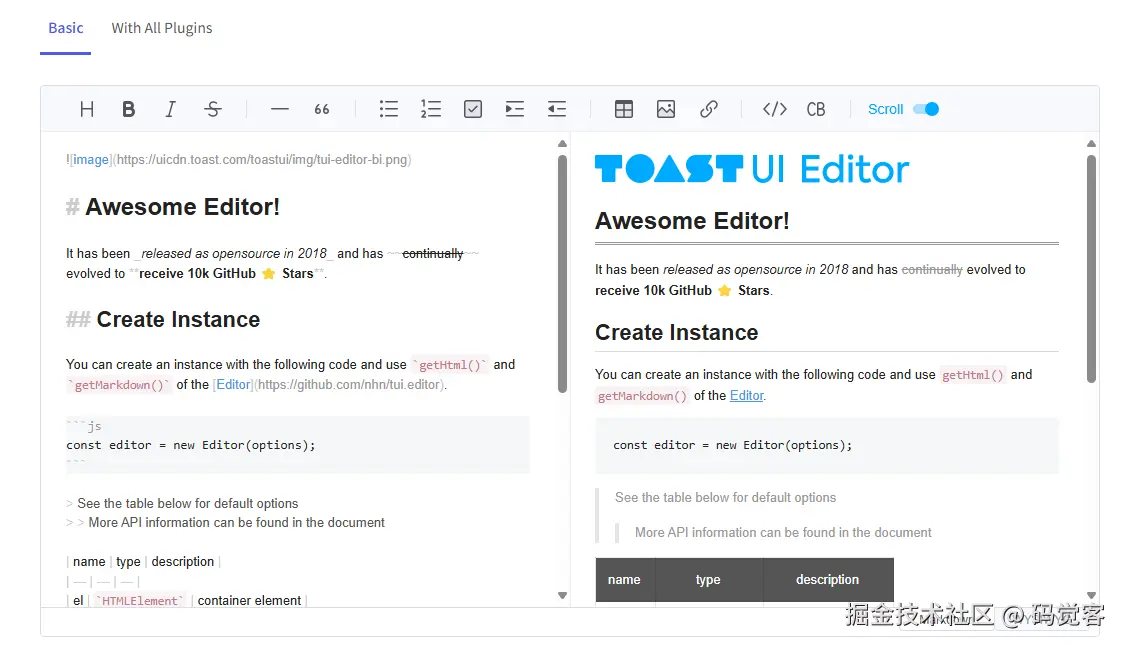
Task: Click 'See the table below' quote in markdown
Action: click(187, 503)
